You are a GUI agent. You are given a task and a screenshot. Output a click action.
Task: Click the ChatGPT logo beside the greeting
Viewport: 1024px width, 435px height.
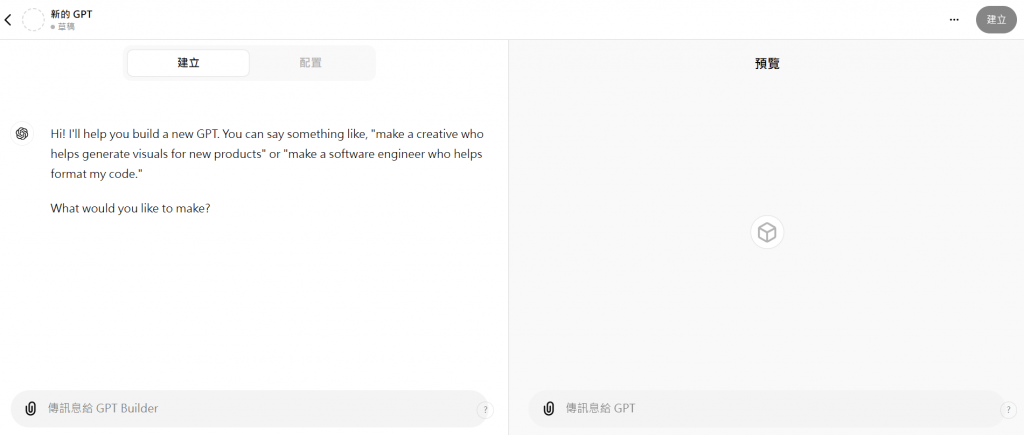(x=22, y=134)
